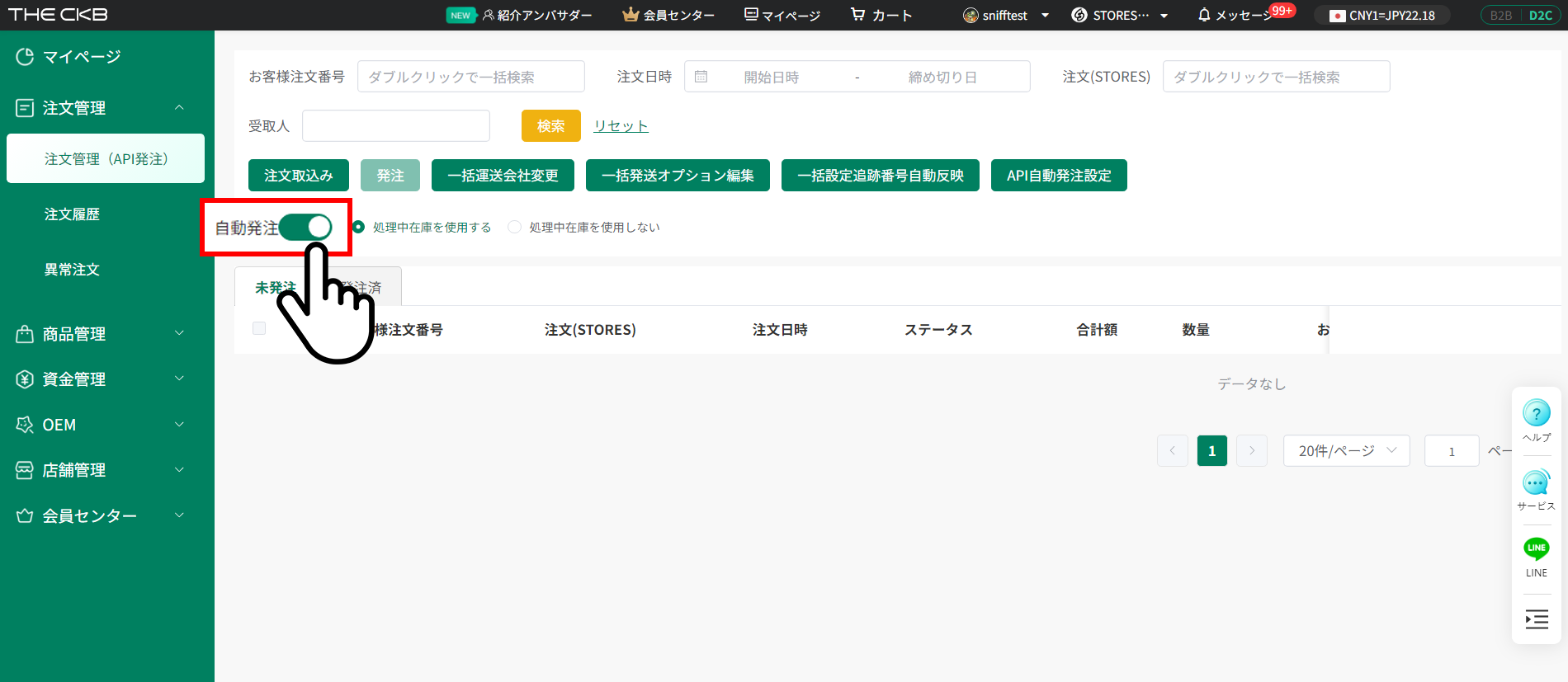Click the 発注 button

click(x=390, y=175)
